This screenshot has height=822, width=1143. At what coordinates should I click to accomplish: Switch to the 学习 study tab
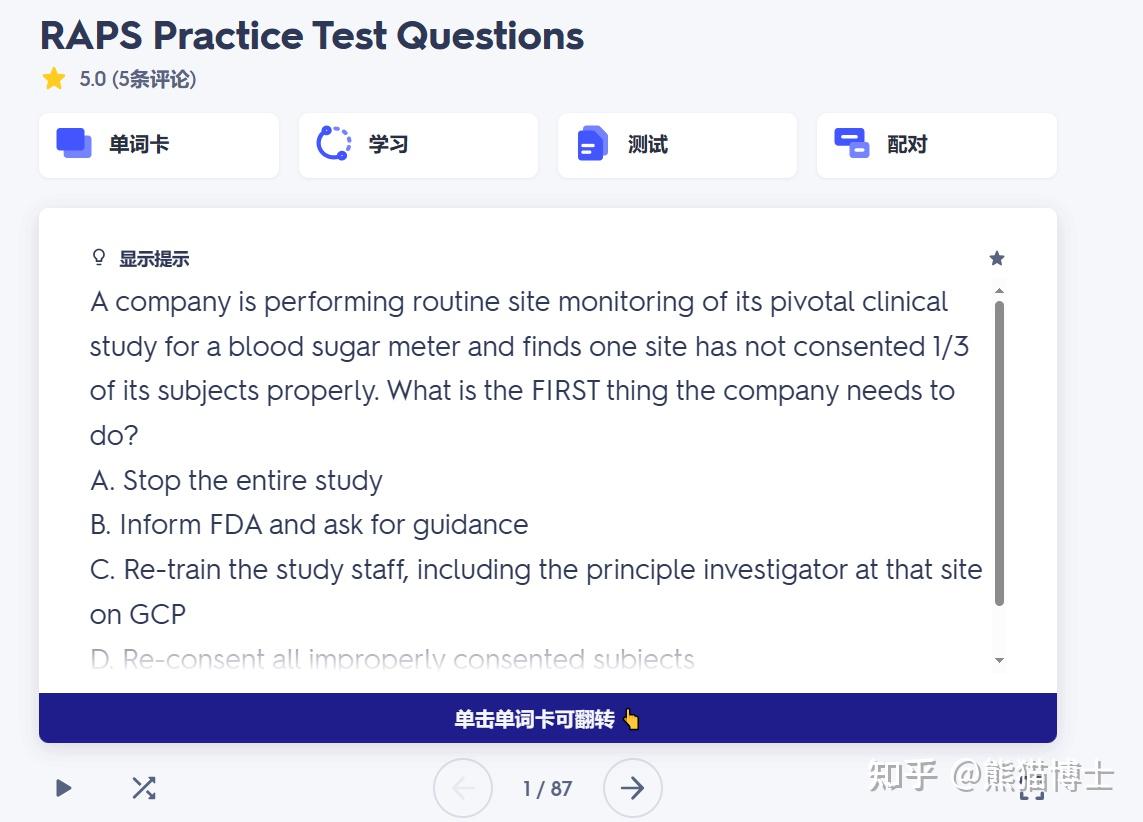418,143
